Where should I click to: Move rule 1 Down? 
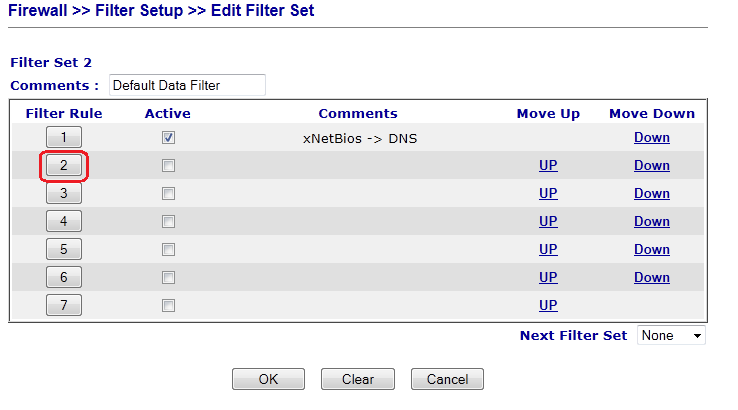pos(651,138)
